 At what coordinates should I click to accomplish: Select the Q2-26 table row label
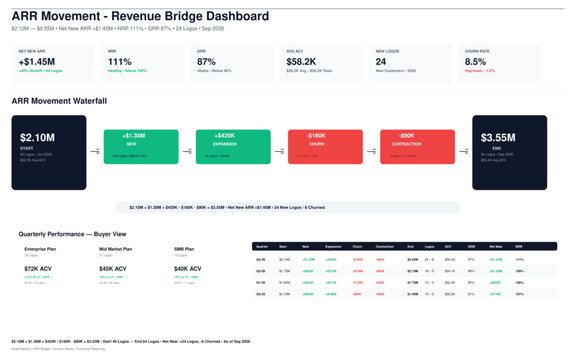click(x=260, y=271)
